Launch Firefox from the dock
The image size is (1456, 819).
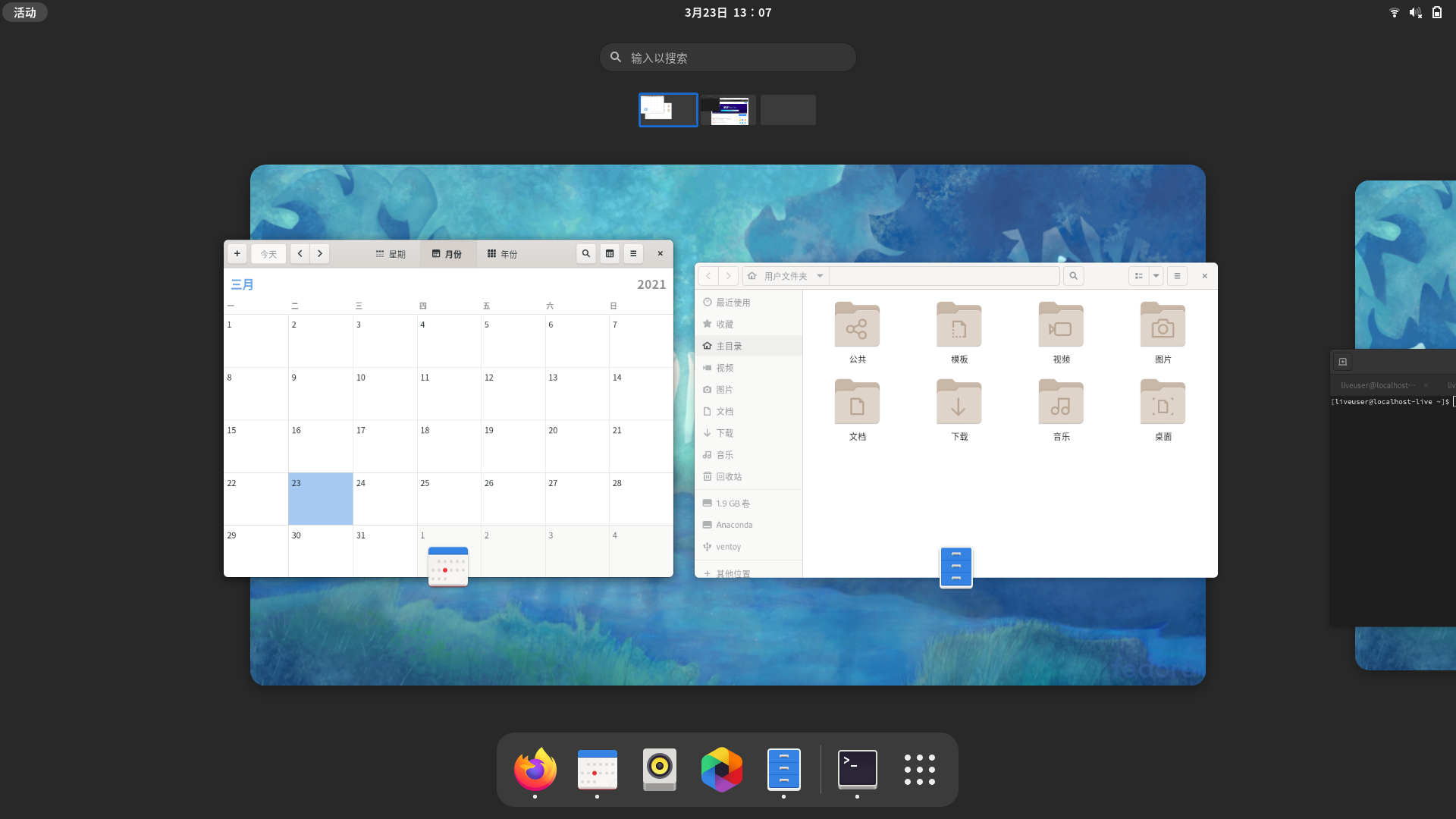(x=535, y=769)
